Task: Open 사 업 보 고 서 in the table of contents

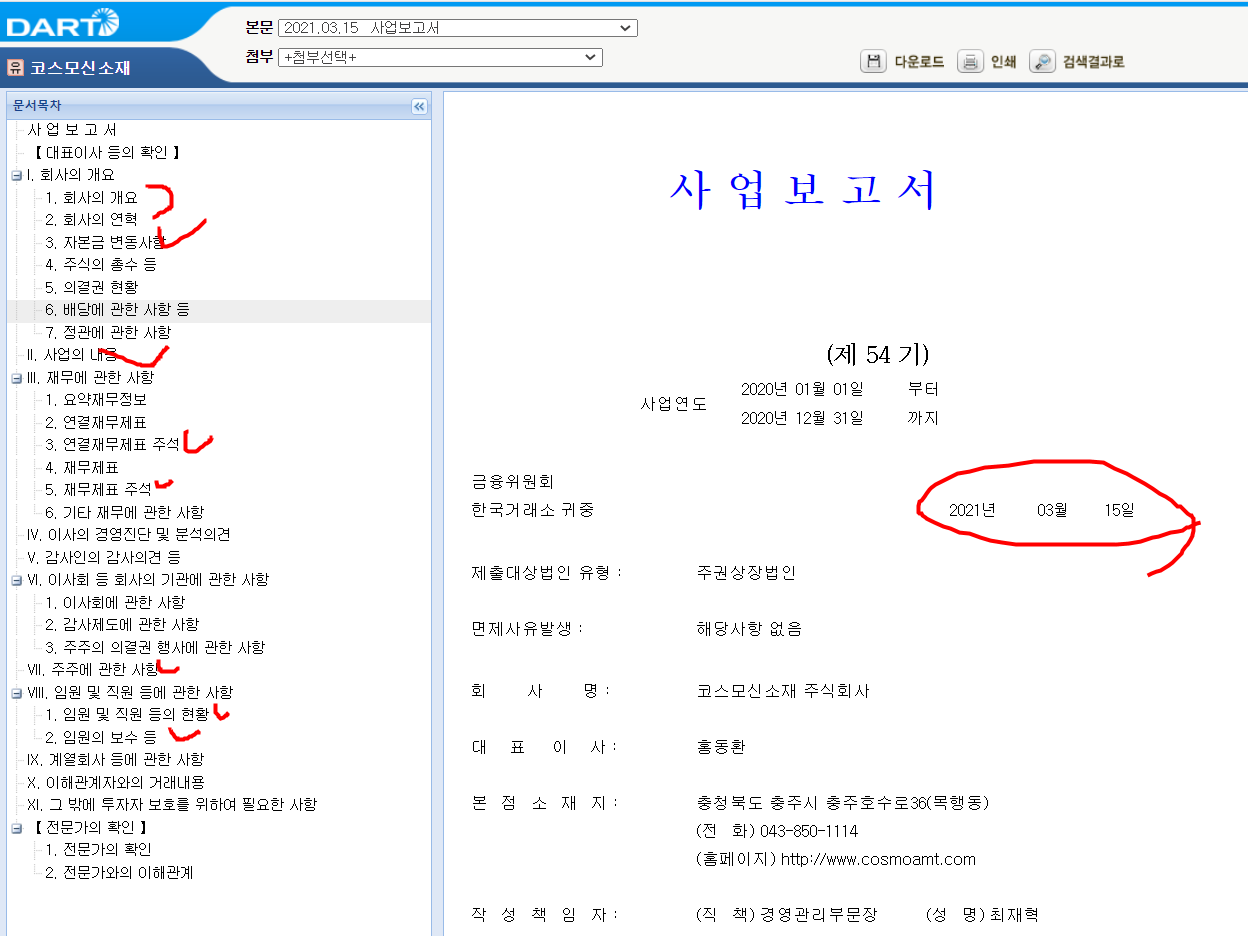Action: click(x=72, y=130)
